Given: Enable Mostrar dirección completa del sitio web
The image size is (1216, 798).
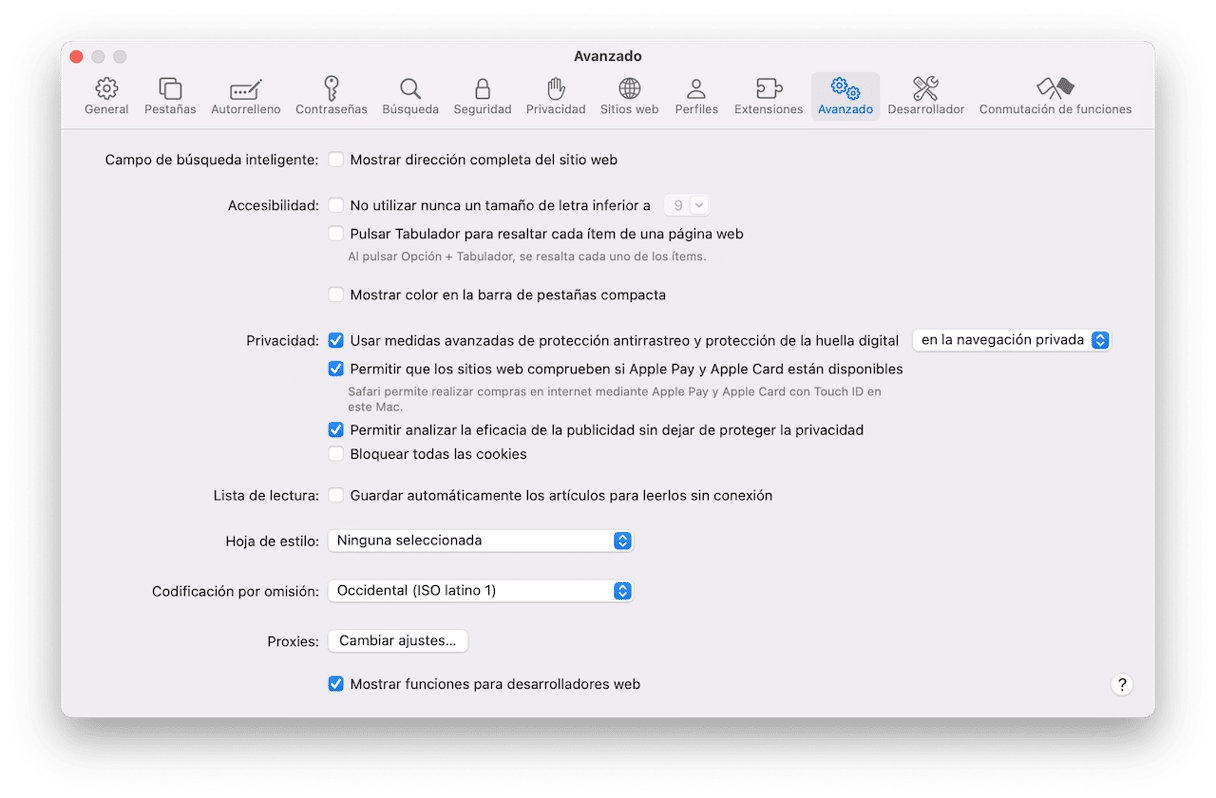Looking at the screenshot, I should [336, 160].
